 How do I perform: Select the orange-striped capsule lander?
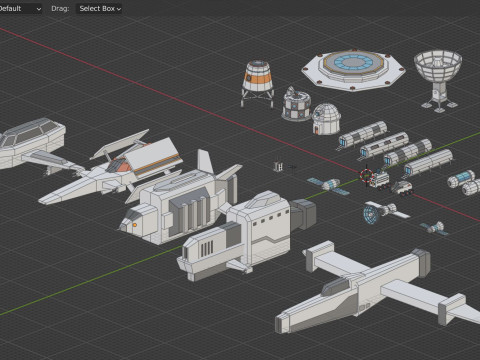coord(257,83)
